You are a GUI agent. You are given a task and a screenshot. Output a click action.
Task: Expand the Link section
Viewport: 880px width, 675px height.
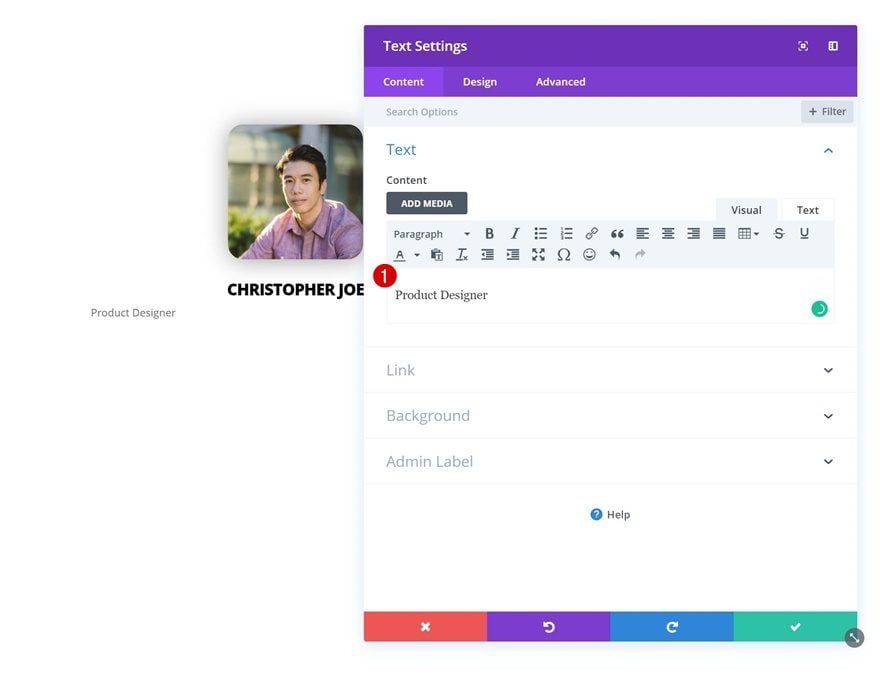pyautogui.click(x=610, y=370)
